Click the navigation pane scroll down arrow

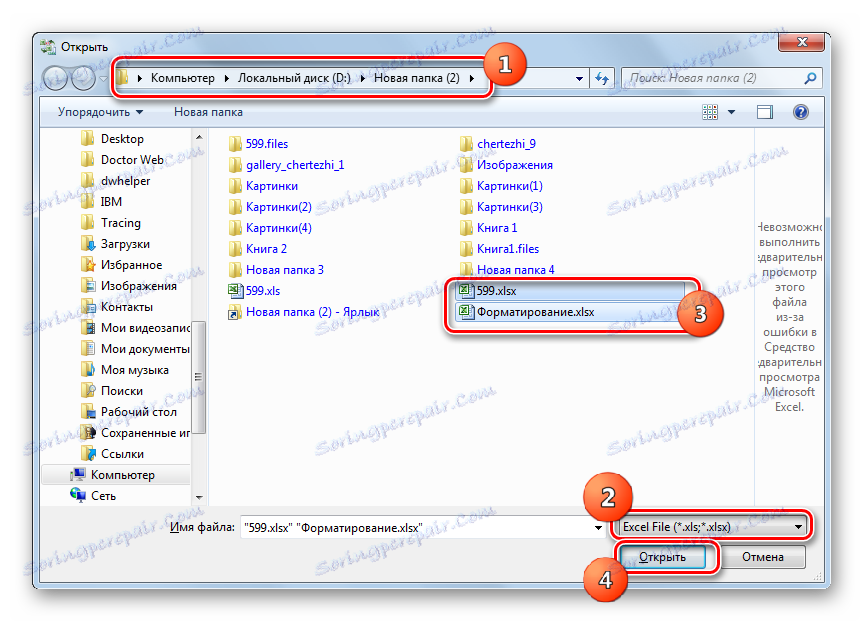pyautogui.click(x=199, y=497)
